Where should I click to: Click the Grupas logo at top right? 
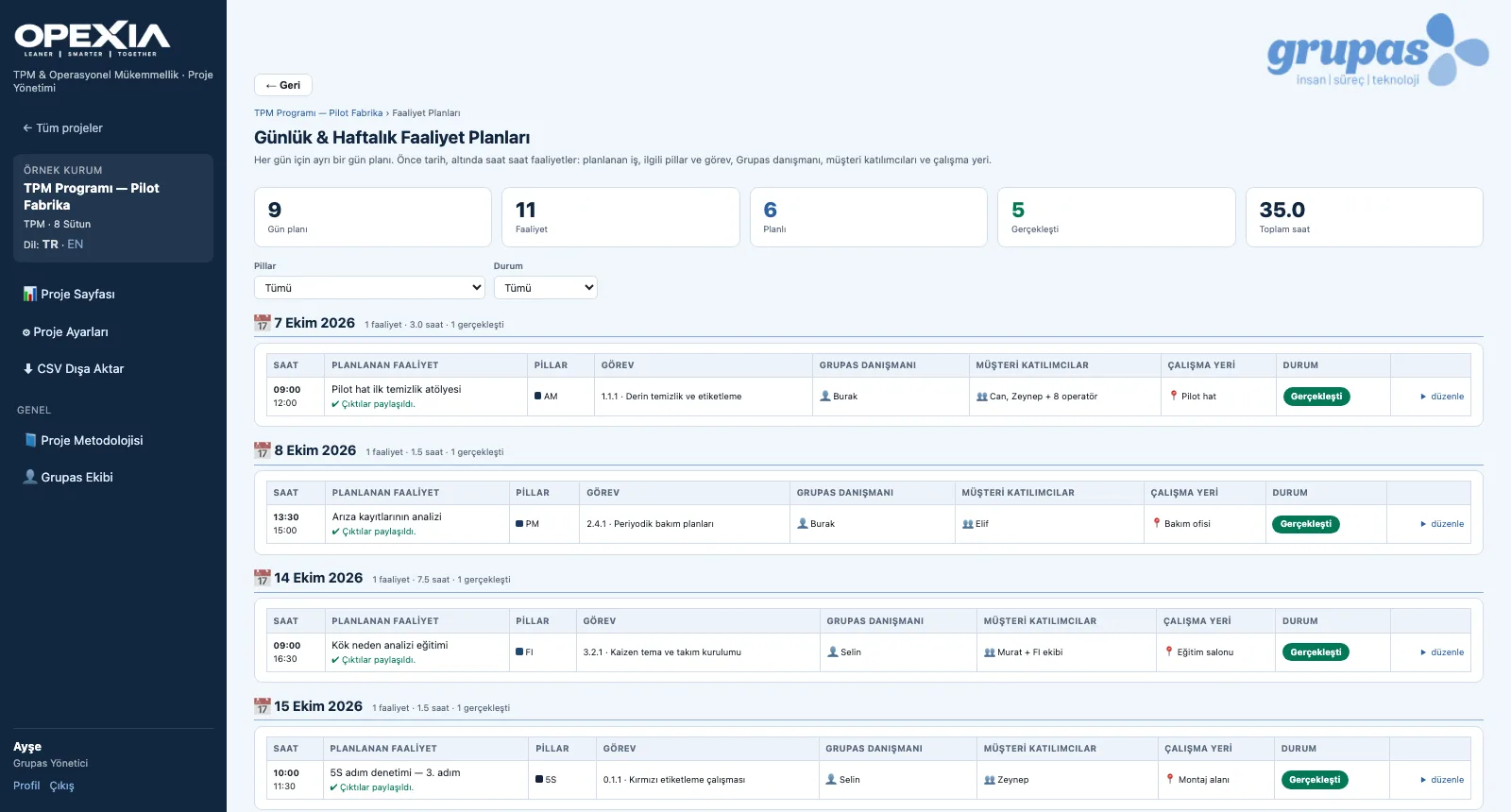point(1378,50)
